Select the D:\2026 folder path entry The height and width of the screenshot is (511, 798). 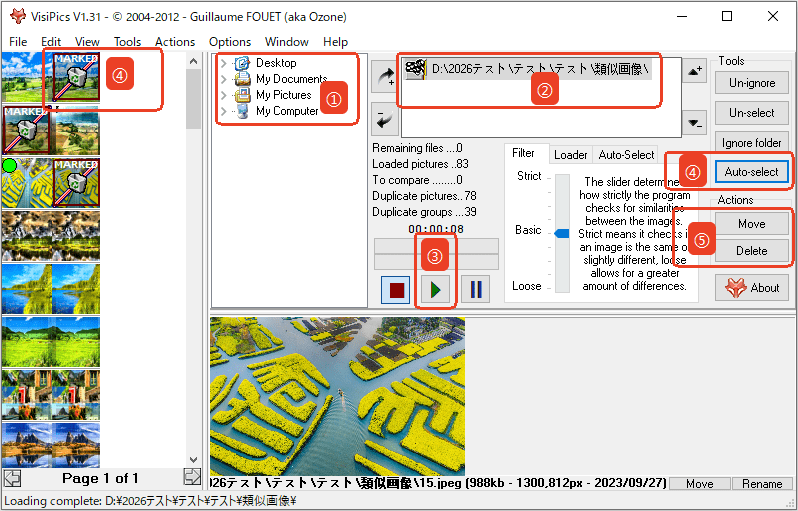[x=528, y=69]
